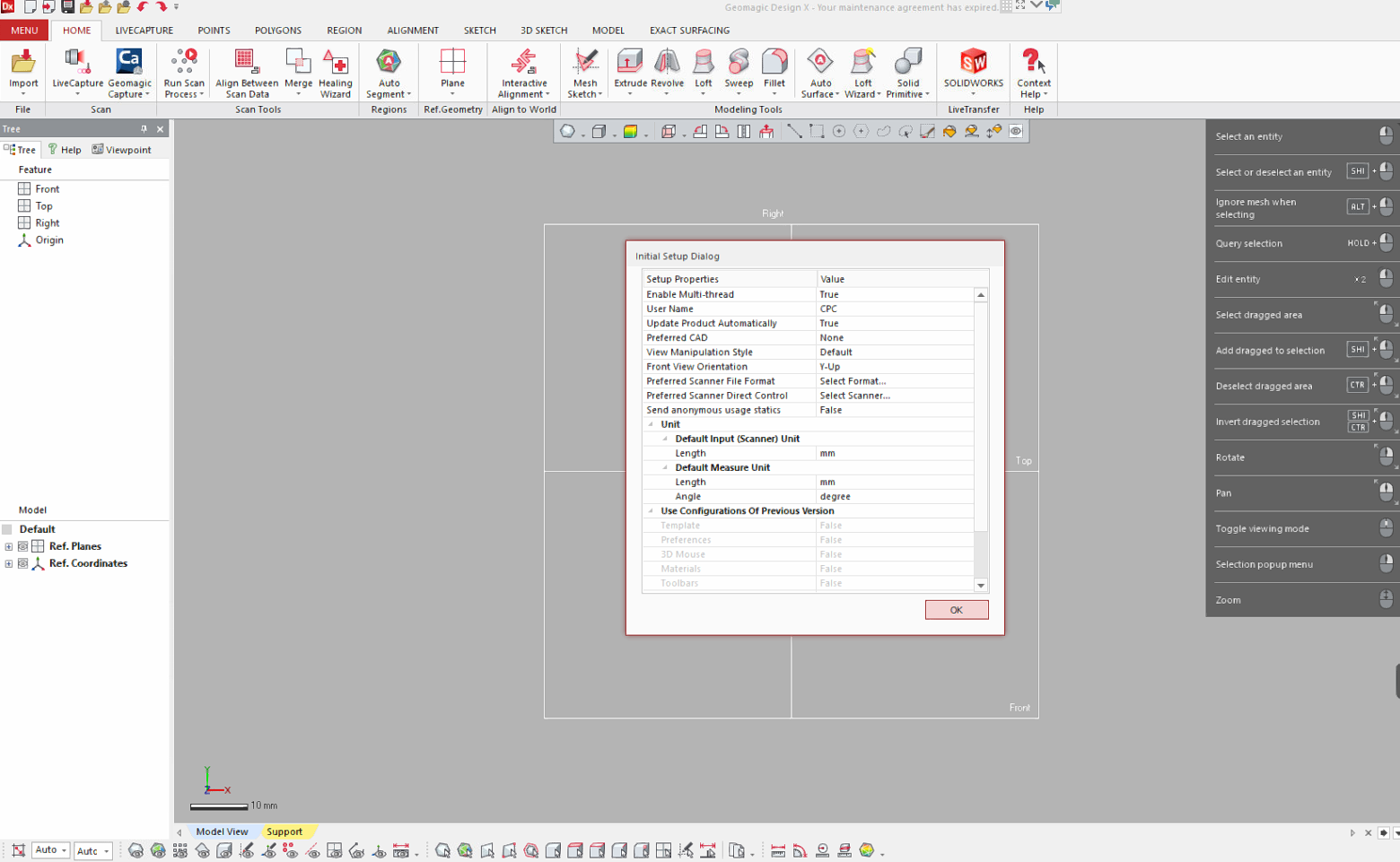Open the Mesh Sketch tool

585,73
